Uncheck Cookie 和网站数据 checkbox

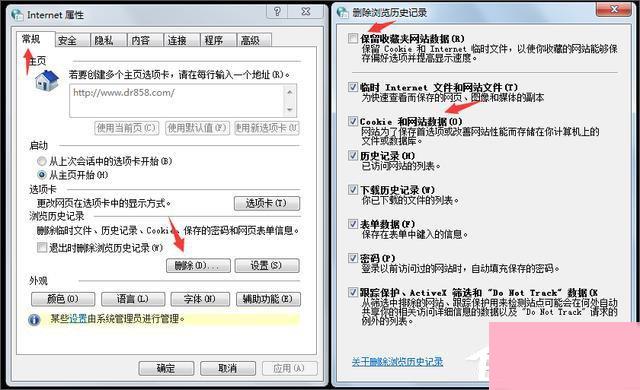coord(353,121)
